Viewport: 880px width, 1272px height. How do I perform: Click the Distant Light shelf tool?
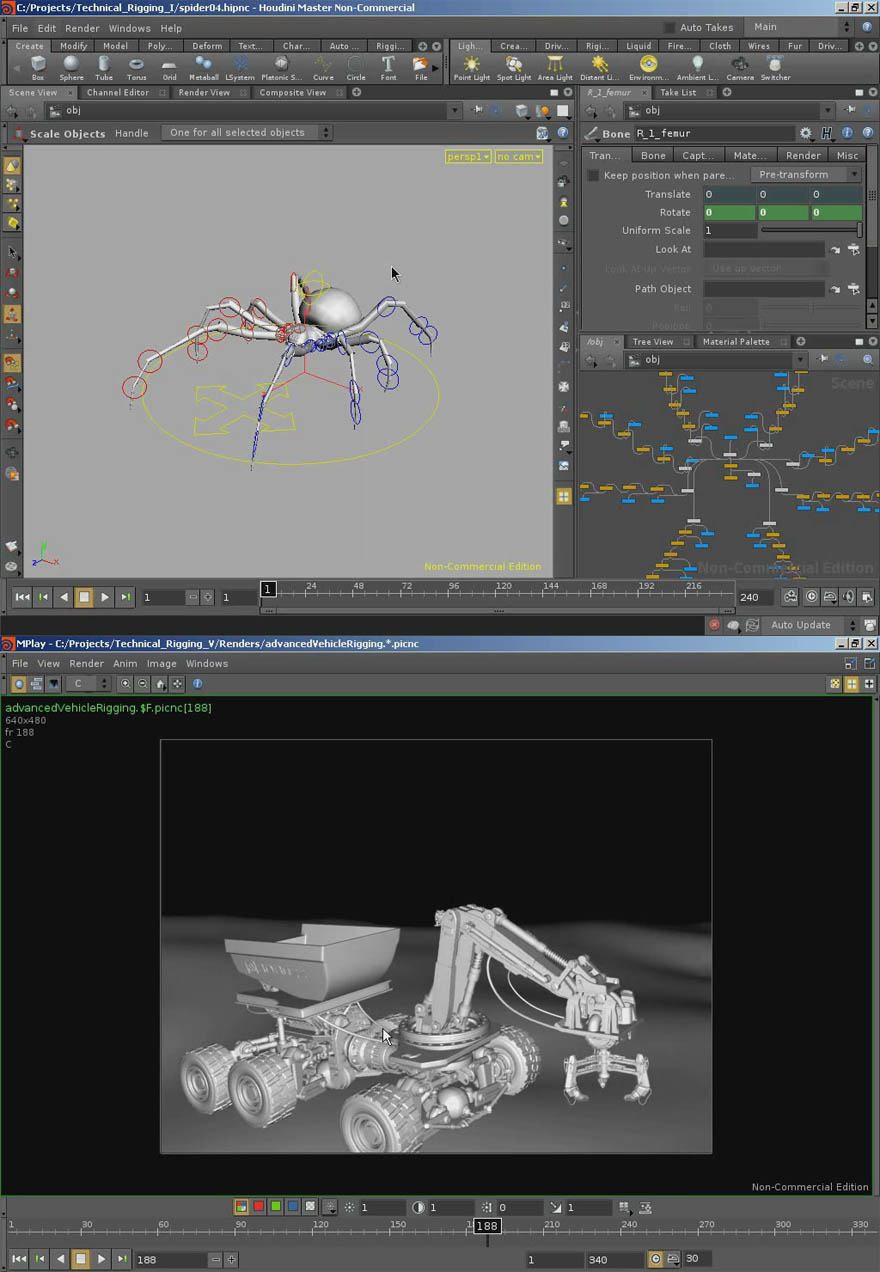coord(599,67)
